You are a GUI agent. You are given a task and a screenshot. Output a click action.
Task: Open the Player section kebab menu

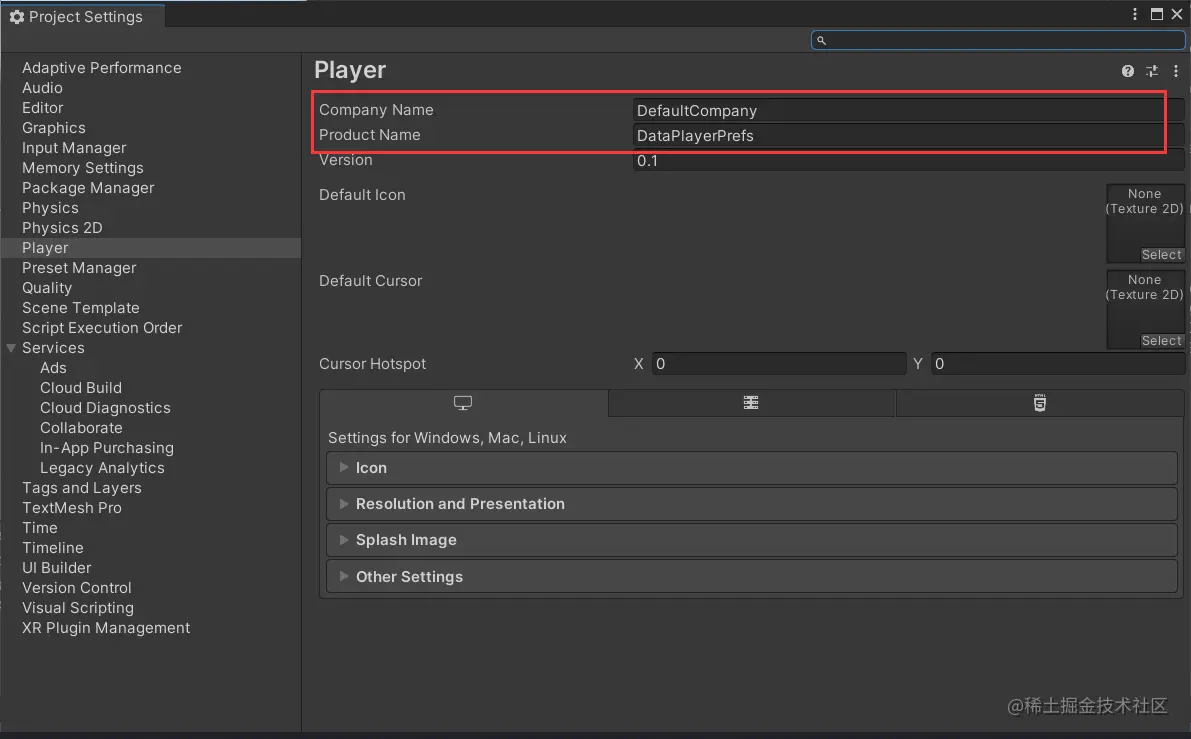click(1176, 71)
